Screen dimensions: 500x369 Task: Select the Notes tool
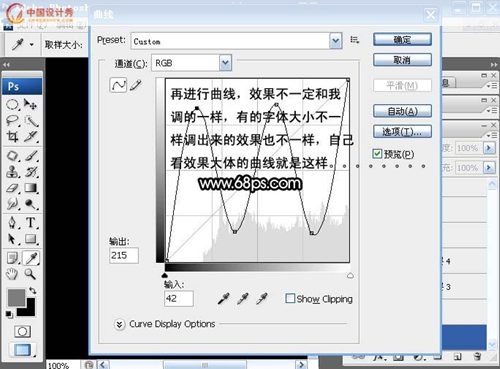(13, 258)
